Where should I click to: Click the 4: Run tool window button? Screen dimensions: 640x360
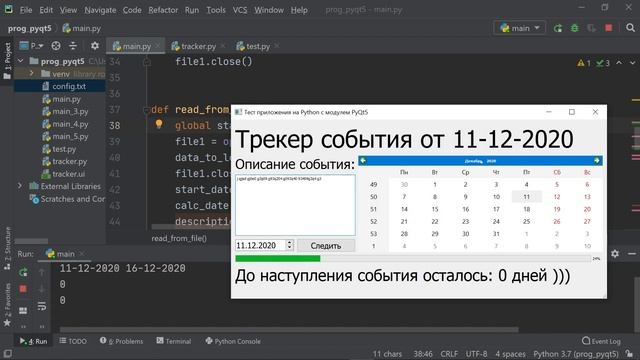pyautogui.click(x=33, y=341)
